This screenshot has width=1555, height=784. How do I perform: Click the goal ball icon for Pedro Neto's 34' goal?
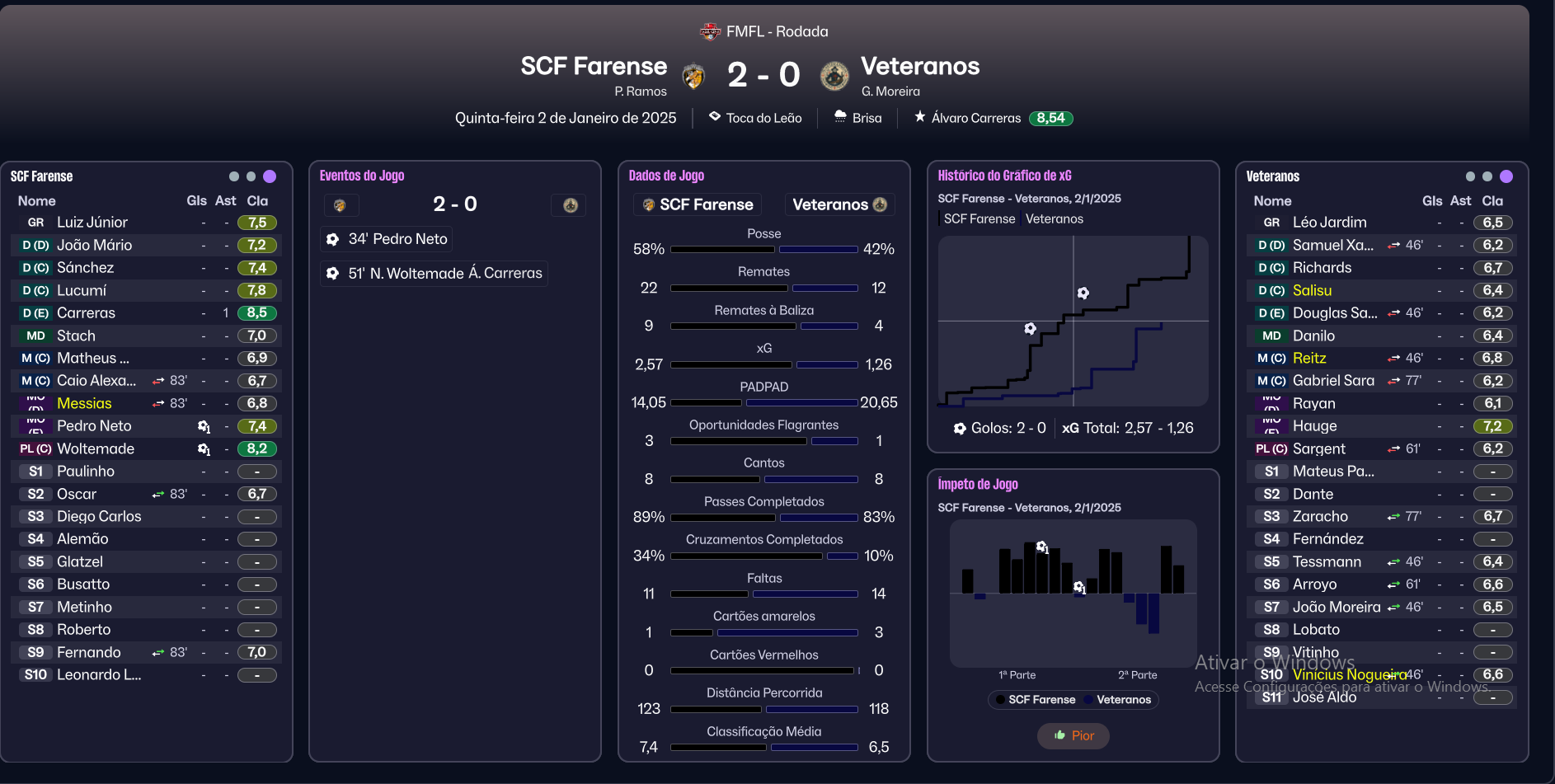332,239
